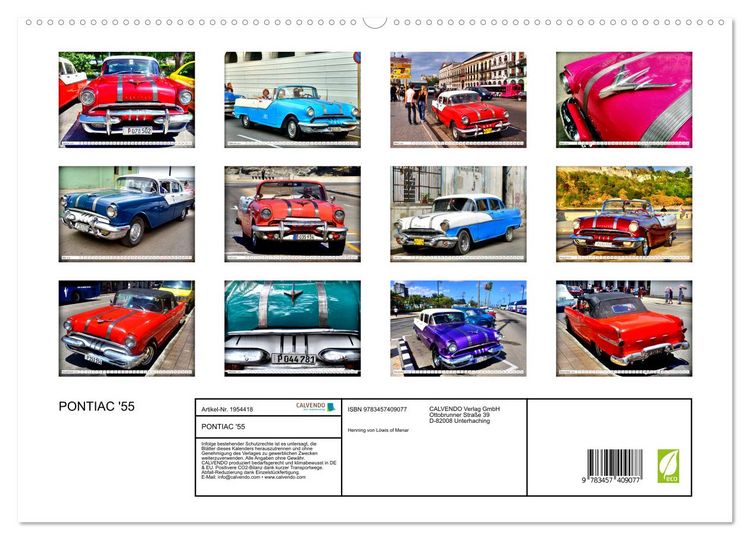Click the green eco leaf icon

tap(668, 466)
